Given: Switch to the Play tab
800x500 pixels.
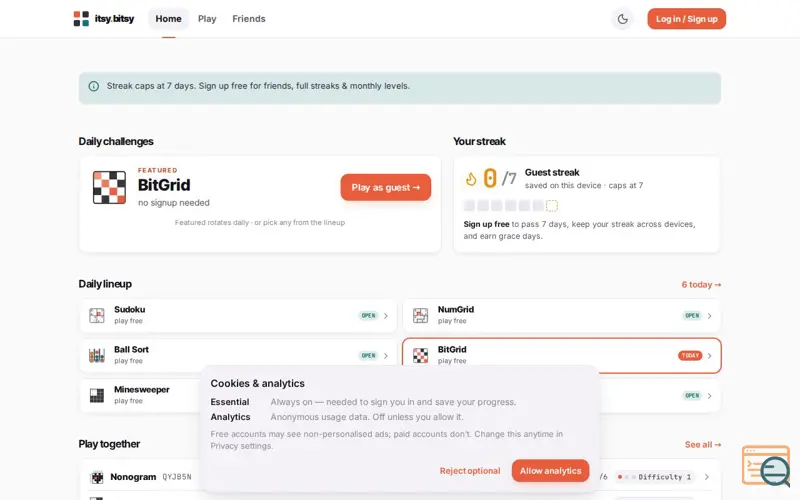Looking at the screenshot, I should [x=207, y=19].
